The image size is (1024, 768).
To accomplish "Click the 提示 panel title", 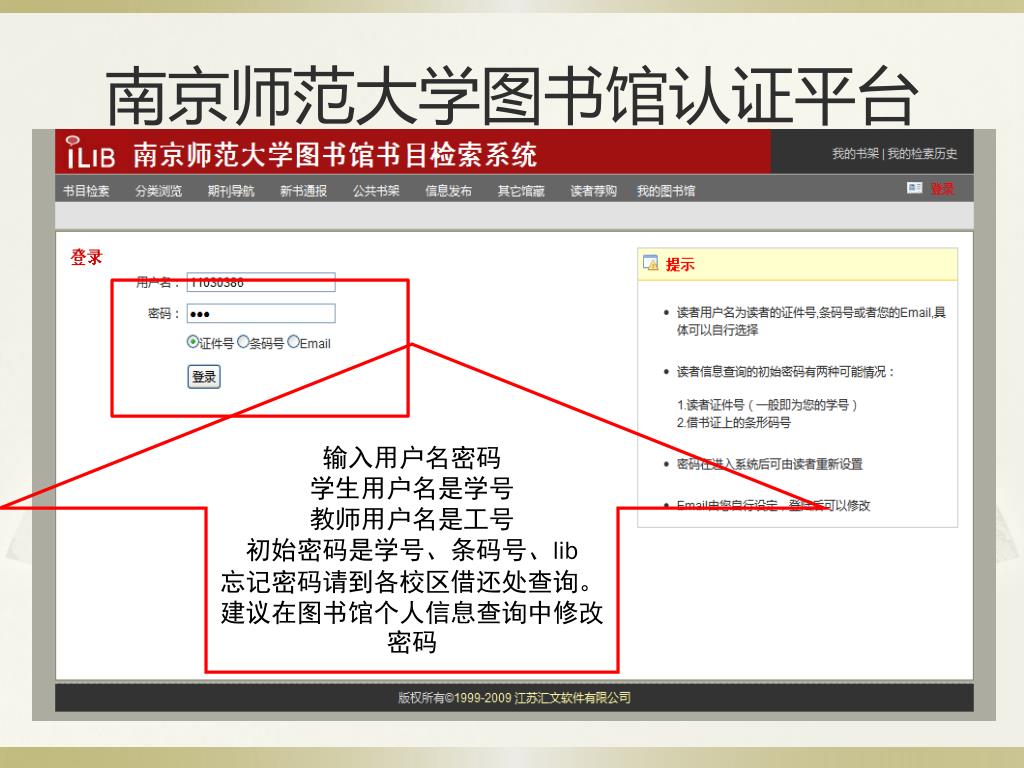I will click(x=680, y=264).
